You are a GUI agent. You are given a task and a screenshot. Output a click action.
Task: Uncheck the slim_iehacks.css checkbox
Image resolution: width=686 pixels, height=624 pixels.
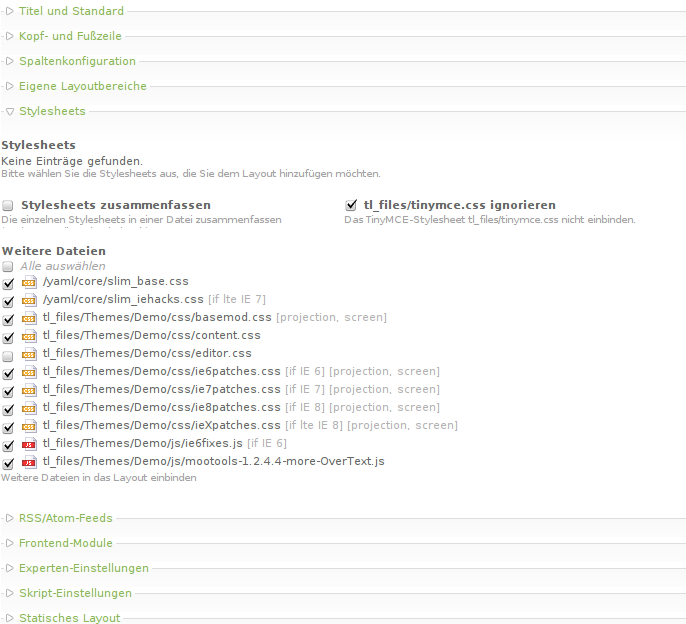tap(8, 301)
